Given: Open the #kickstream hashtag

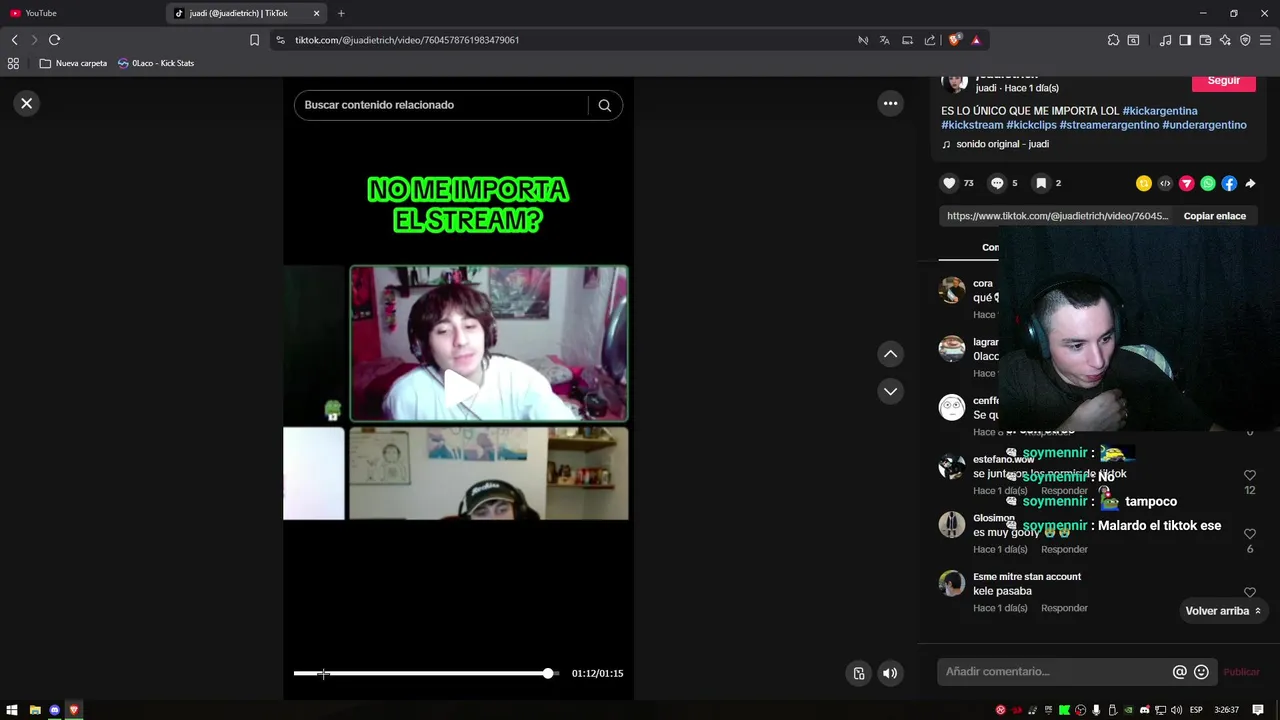Looking at the screenshot, I should pos(972,125).
